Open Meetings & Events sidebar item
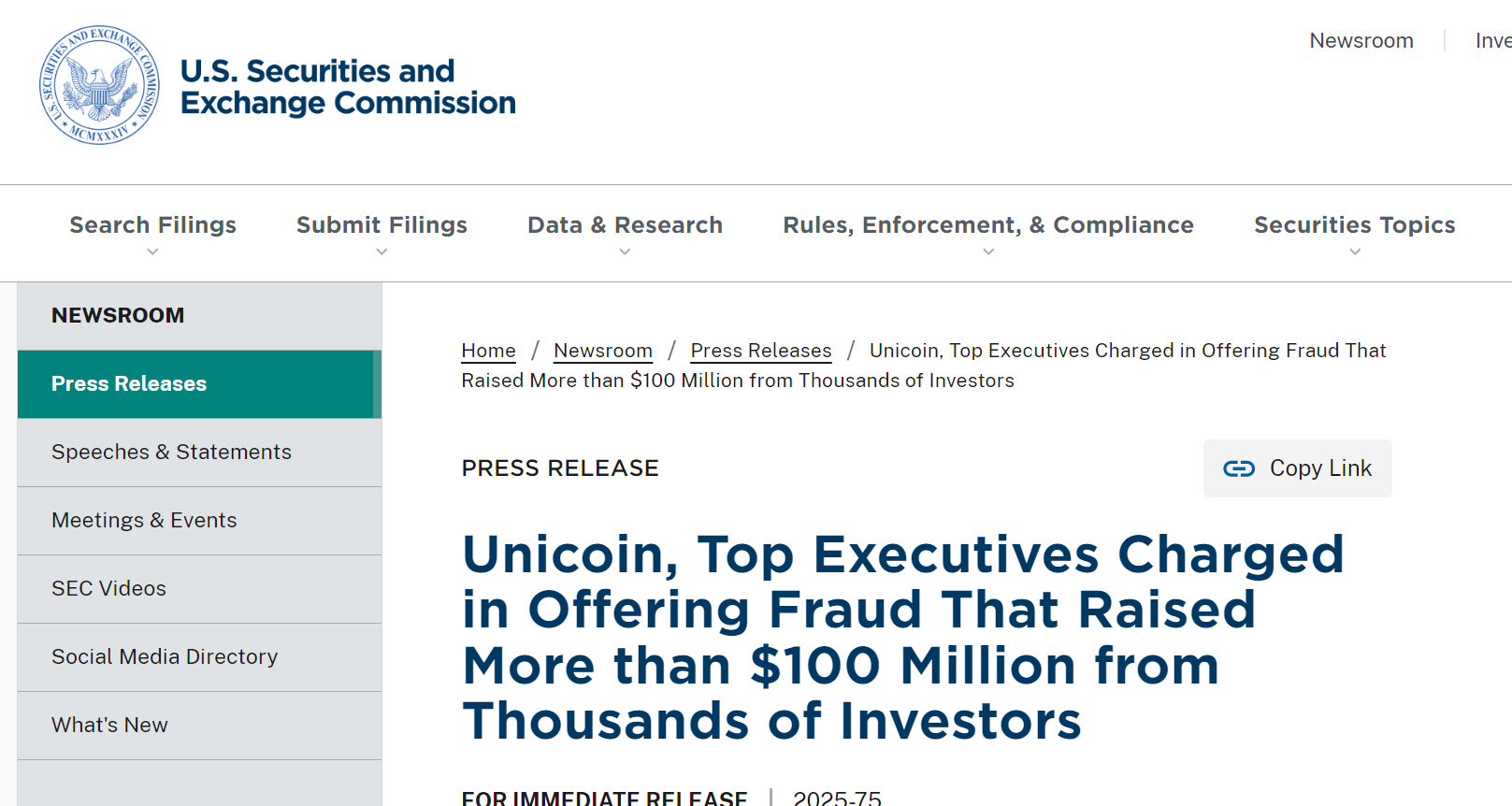The width and height of the screenshot is (1512, 806). 199,521
